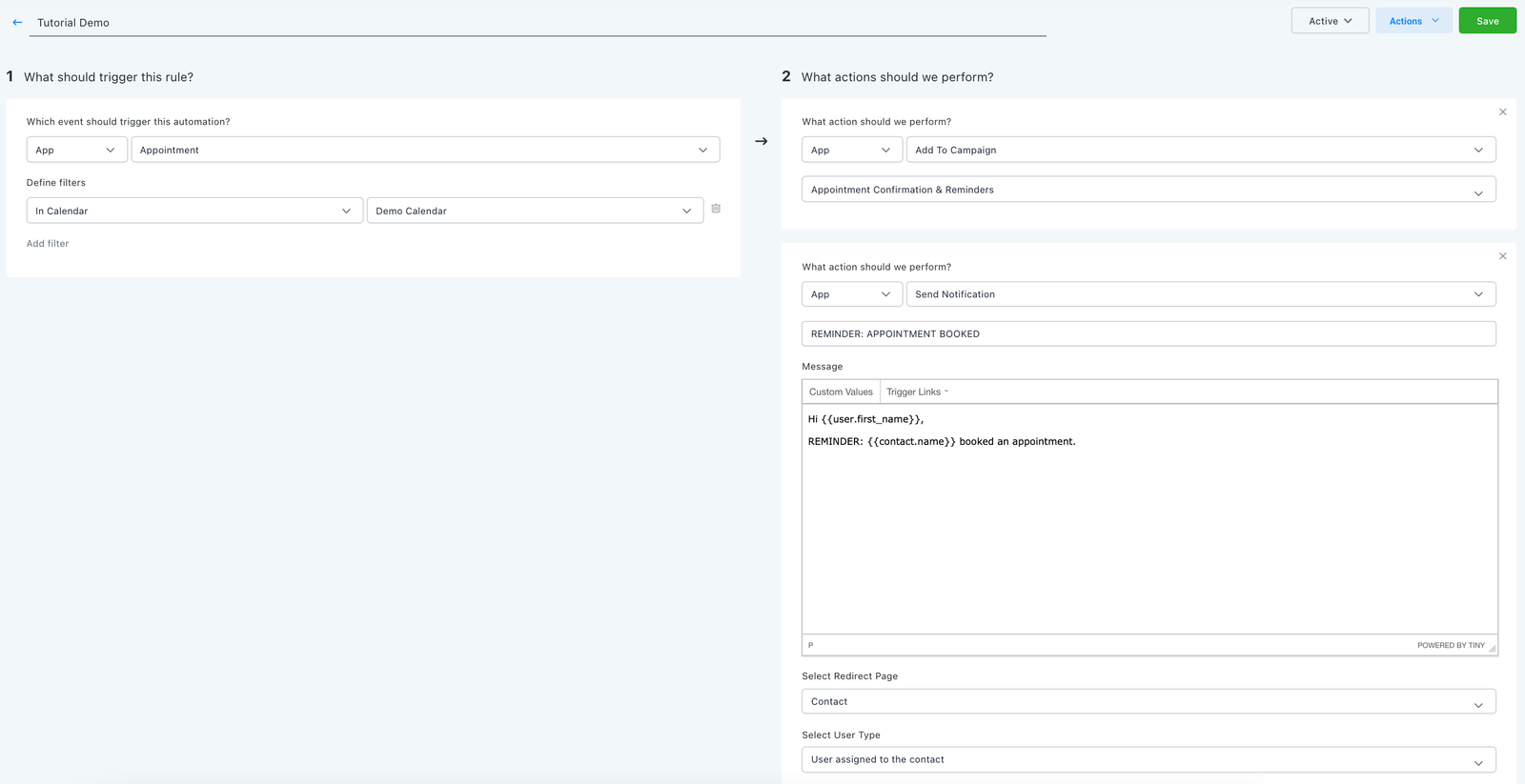Expand the Select Redirect Page dropdown

tap(1148, 702)
